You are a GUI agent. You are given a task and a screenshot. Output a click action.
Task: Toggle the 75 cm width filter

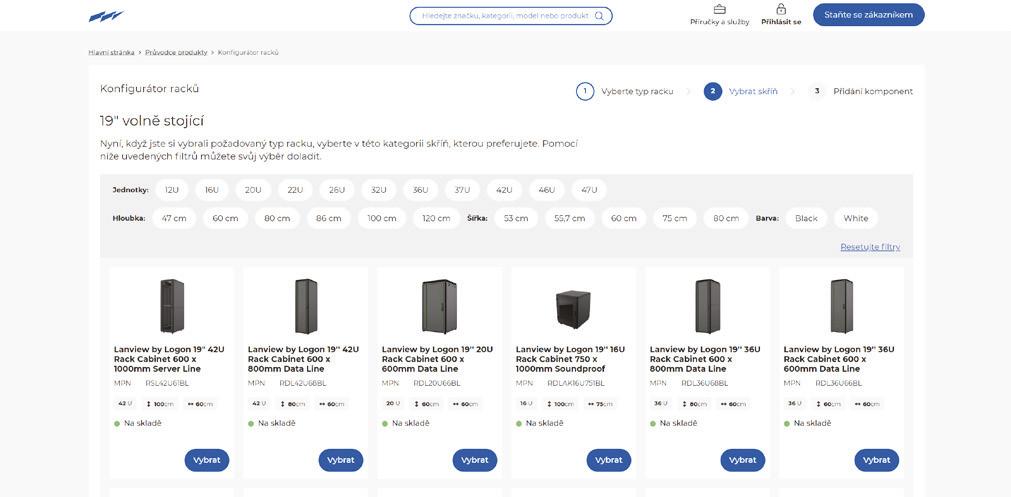pos(675,218)
